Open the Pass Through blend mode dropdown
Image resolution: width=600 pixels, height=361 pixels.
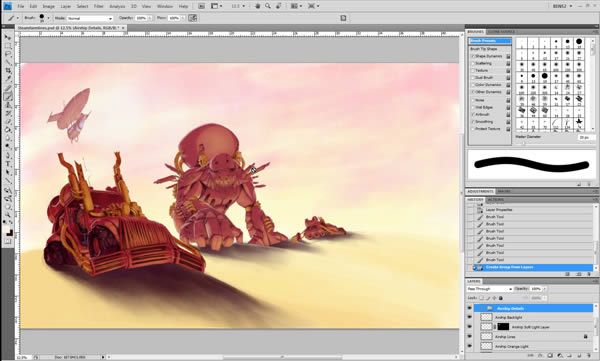(x=489, y=289)
